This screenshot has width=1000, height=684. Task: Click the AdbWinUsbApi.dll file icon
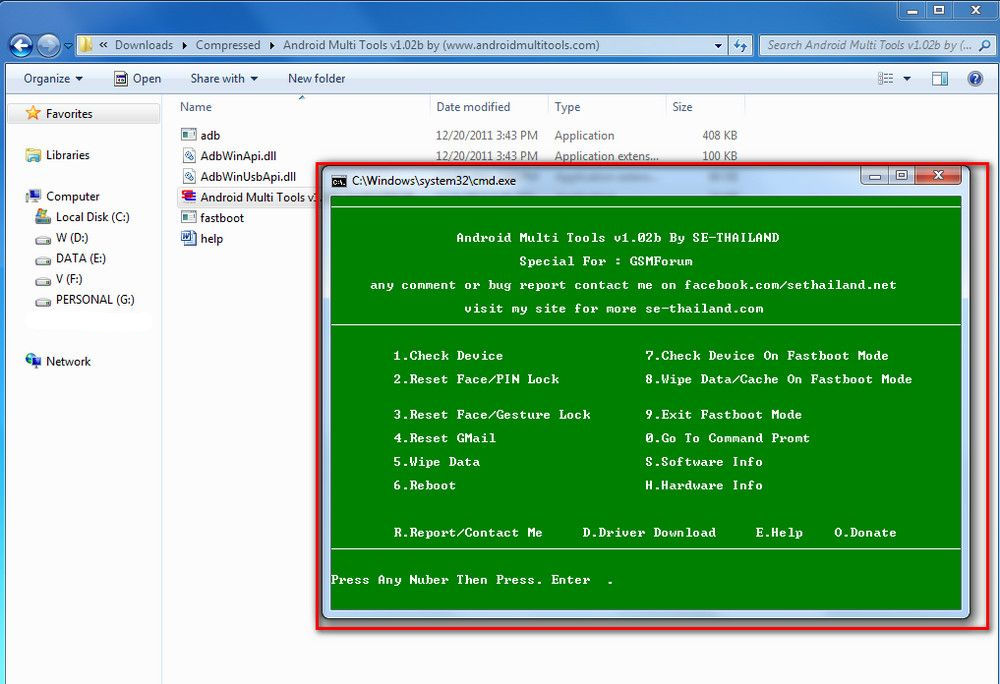point(189,177)
